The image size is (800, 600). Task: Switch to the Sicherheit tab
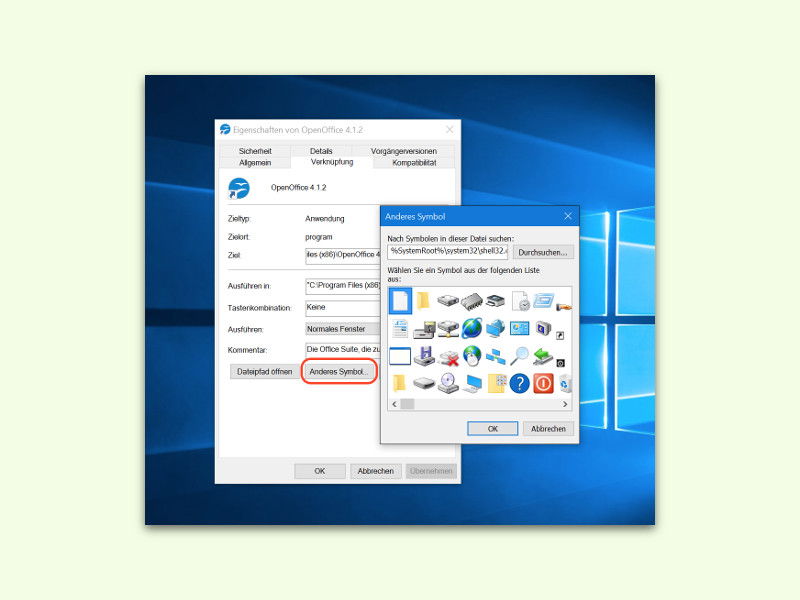pyautogui.click(x=255, y=151)
